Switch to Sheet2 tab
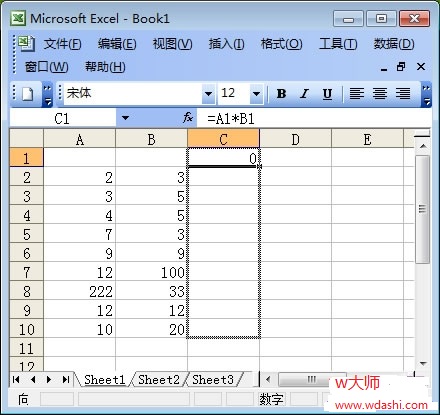Screen dimensions: 440x415 [159, 380]
